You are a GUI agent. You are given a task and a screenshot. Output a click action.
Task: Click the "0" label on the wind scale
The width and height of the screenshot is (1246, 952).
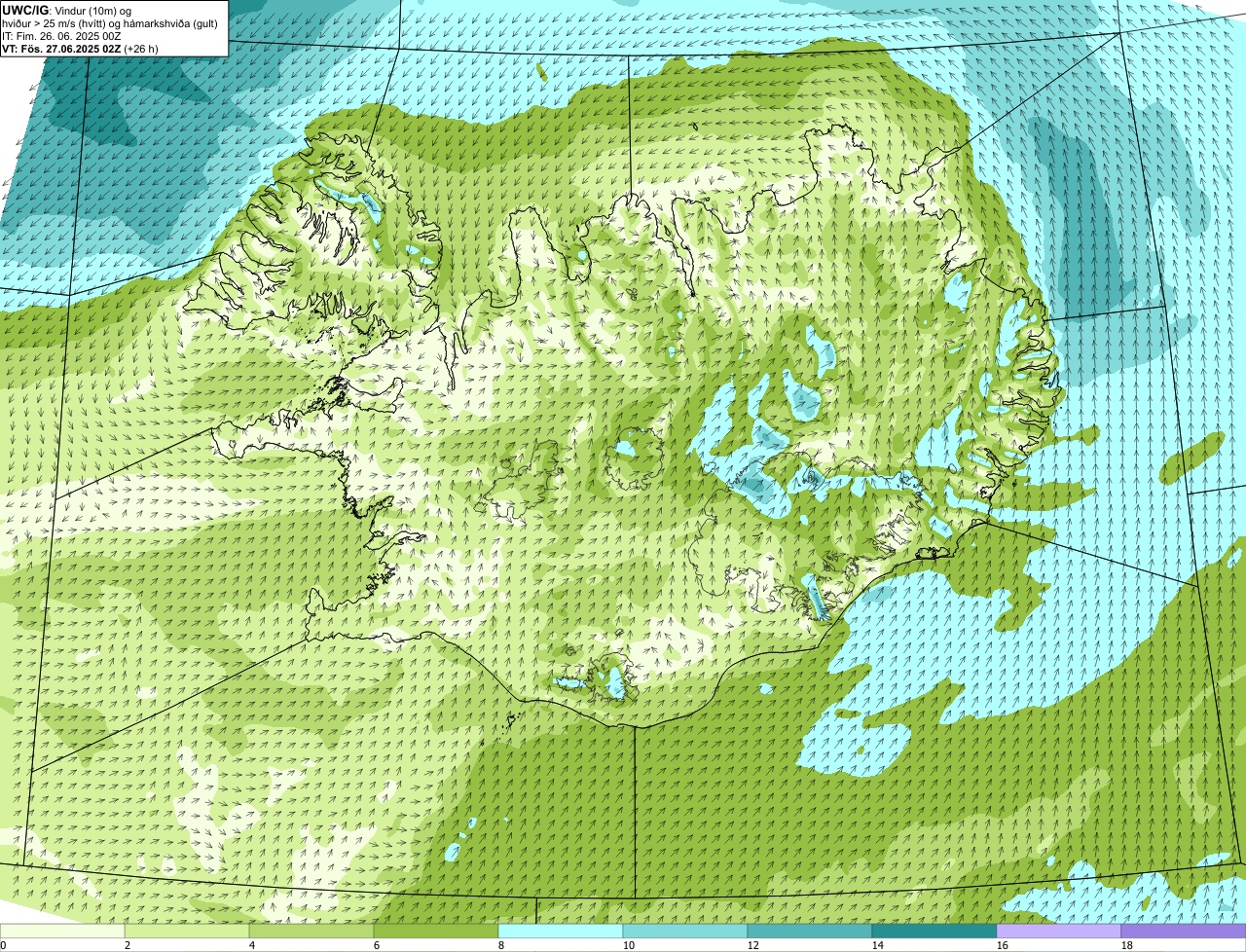pyautogui.click(x=3, y=945)
